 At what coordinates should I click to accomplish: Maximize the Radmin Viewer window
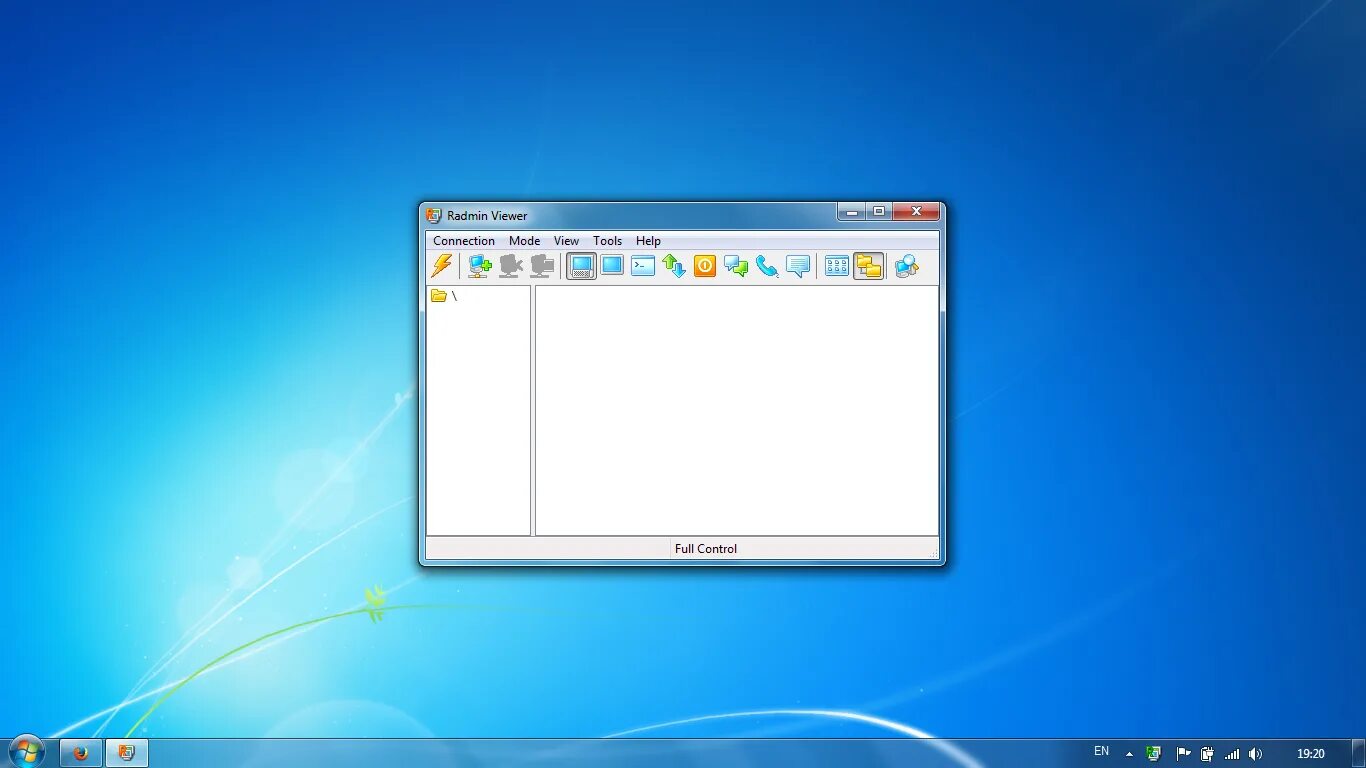tap(879, 212)
